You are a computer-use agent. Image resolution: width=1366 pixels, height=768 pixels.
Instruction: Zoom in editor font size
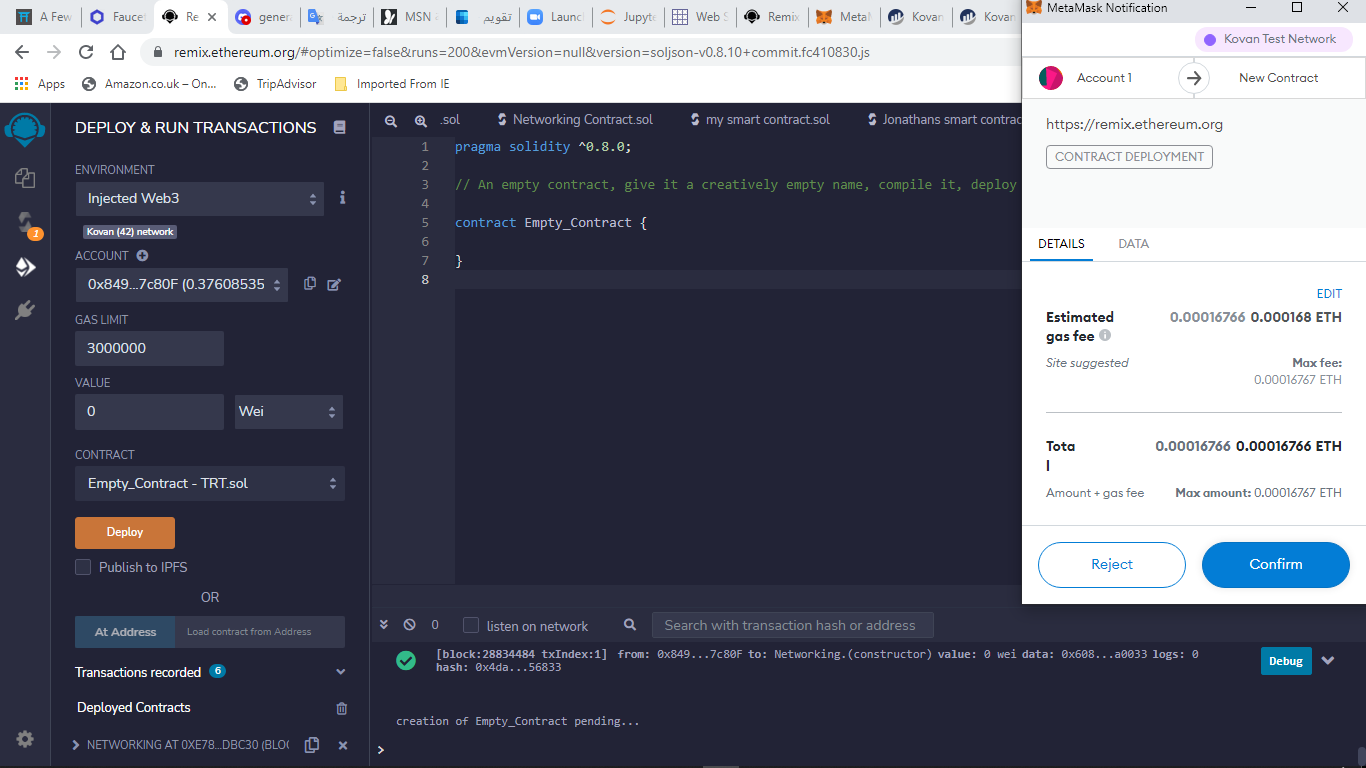(421, 120)
